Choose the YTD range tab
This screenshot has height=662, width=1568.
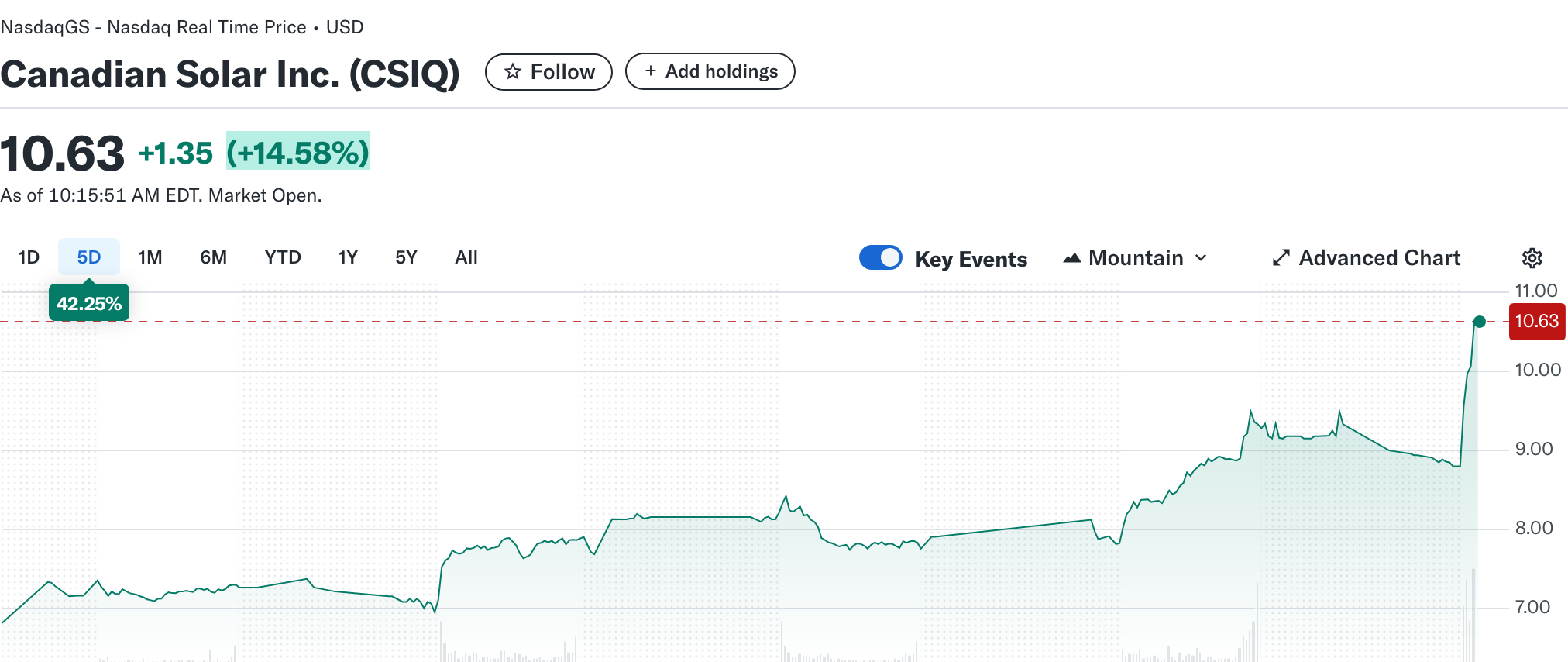[283, 257]
